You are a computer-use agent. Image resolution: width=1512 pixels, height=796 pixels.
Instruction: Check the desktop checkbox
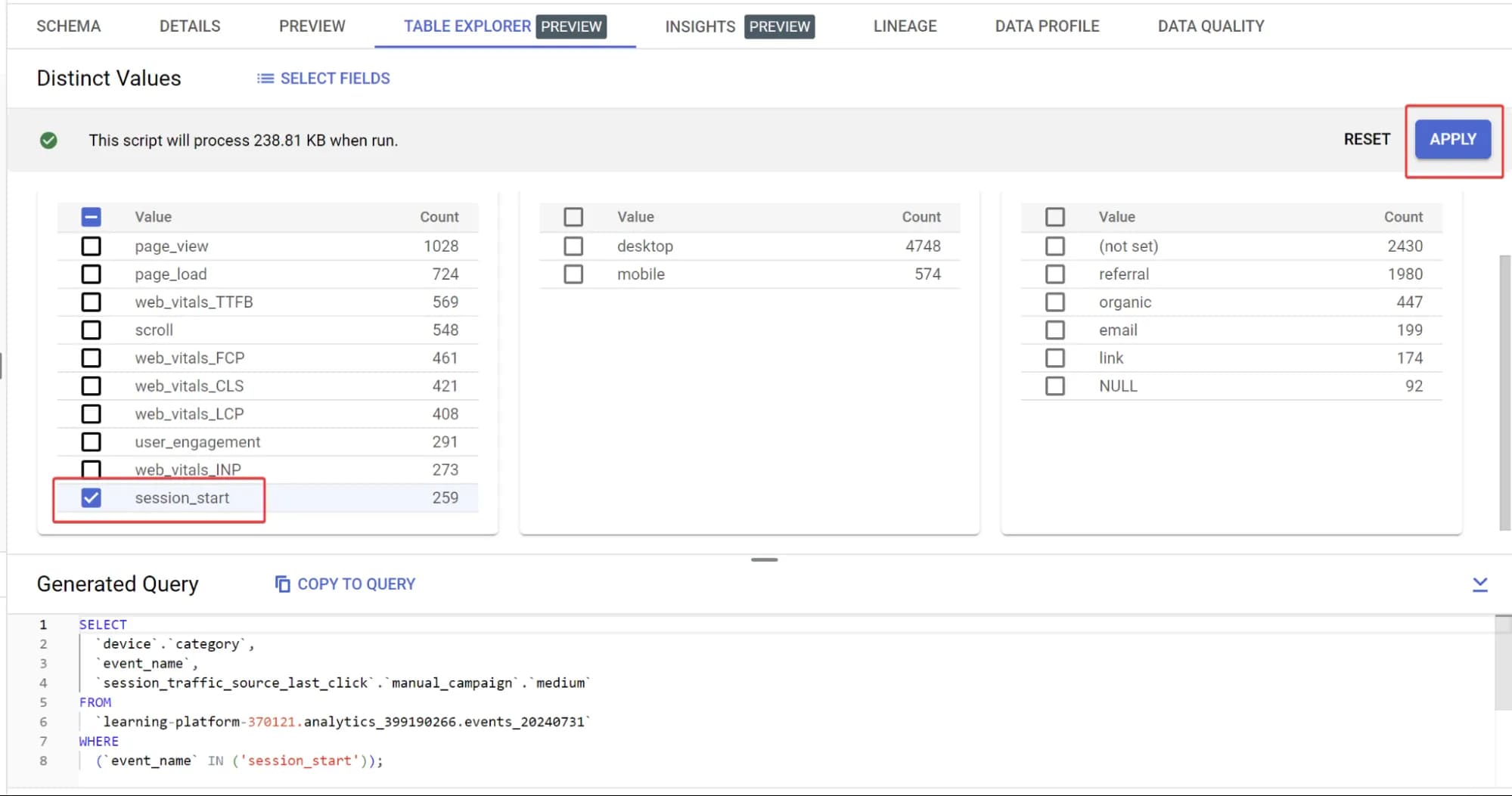click(x=573, y=246)
